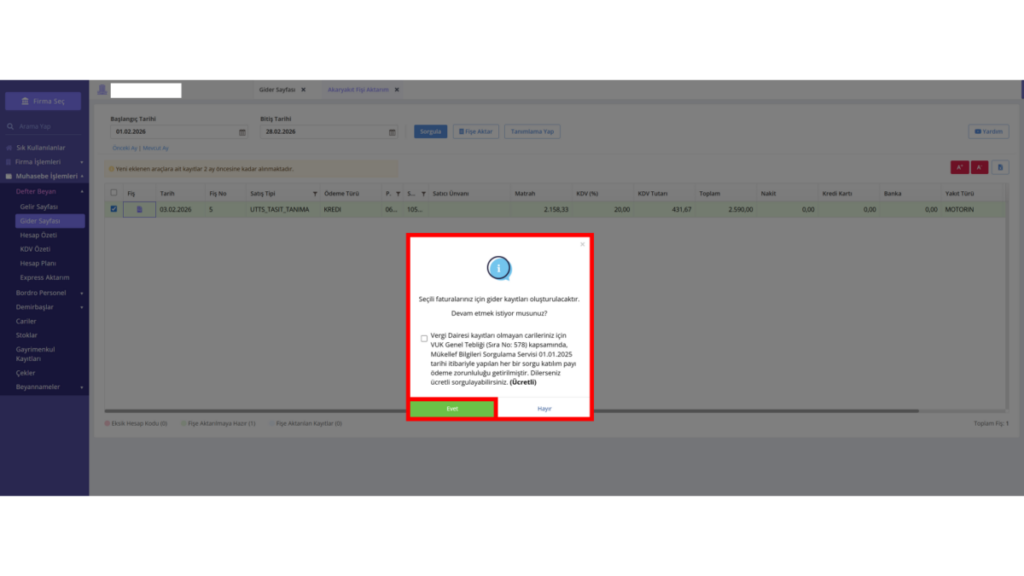
Task: Open Çekler in the sidebar
Action: click(x=25, y=373)
